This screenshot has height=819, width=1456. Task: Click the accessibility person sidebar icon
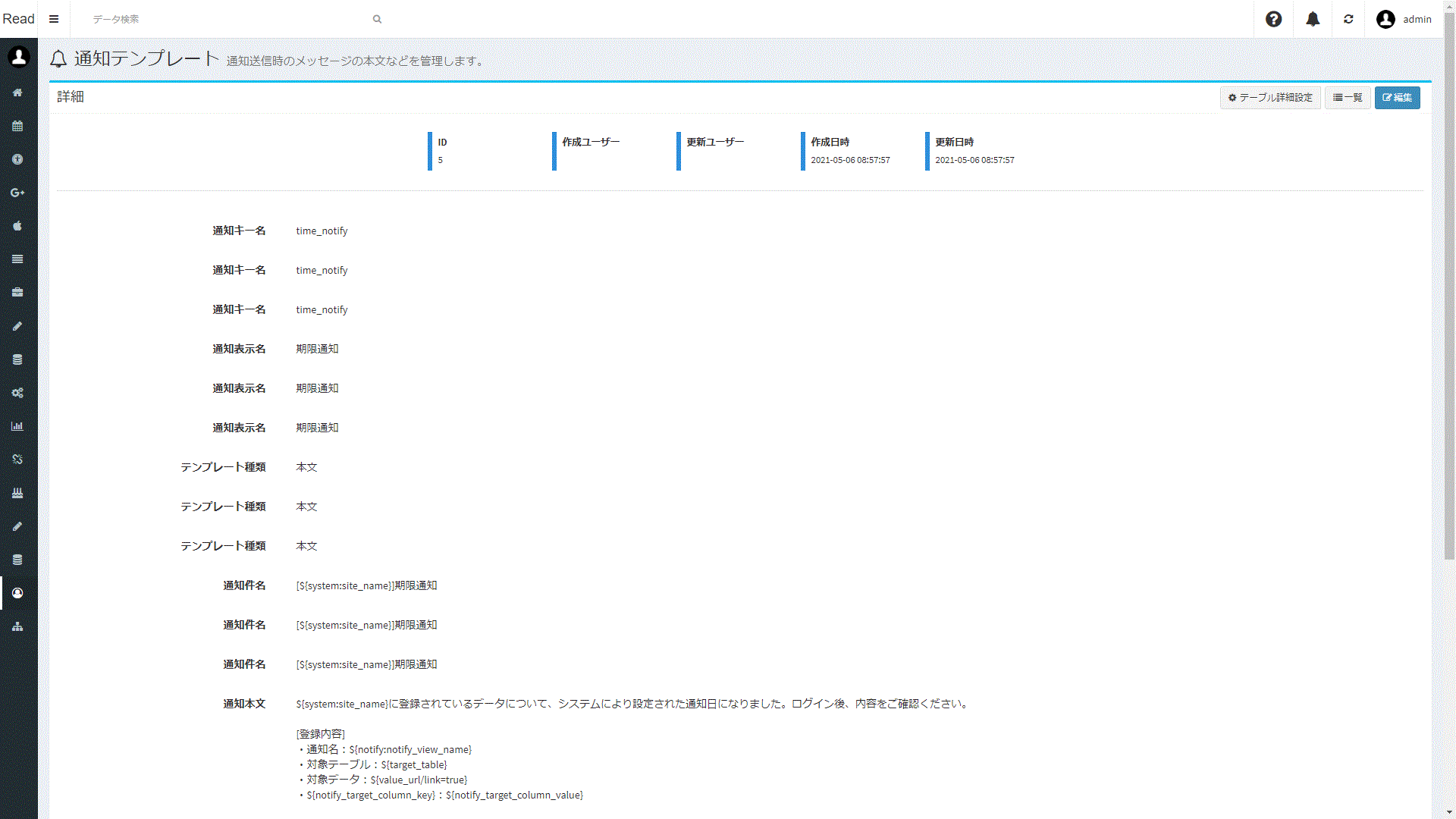coord(17,159)
